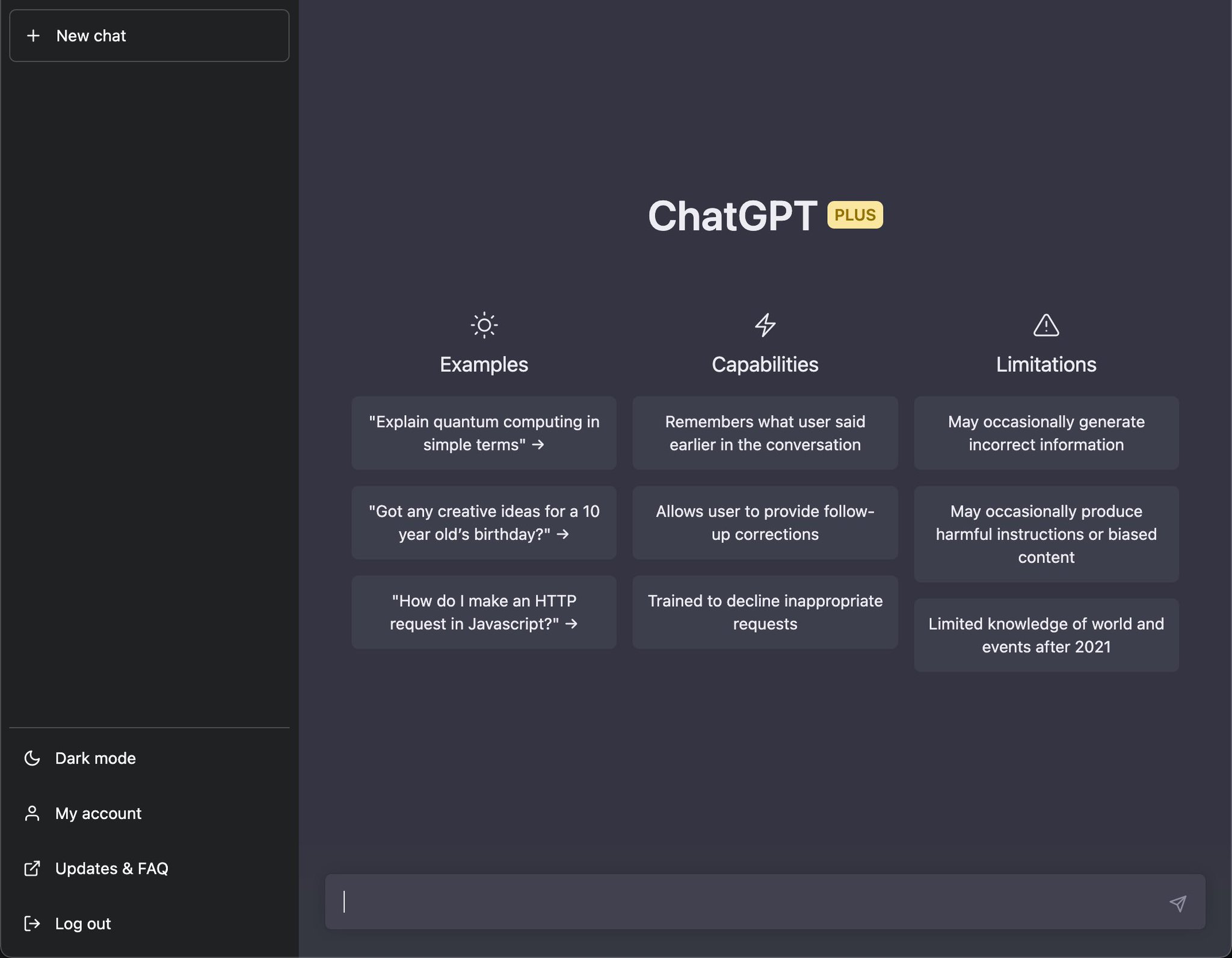Click Log out in the sidebar
1232x958 pixels.
point(82,923)
